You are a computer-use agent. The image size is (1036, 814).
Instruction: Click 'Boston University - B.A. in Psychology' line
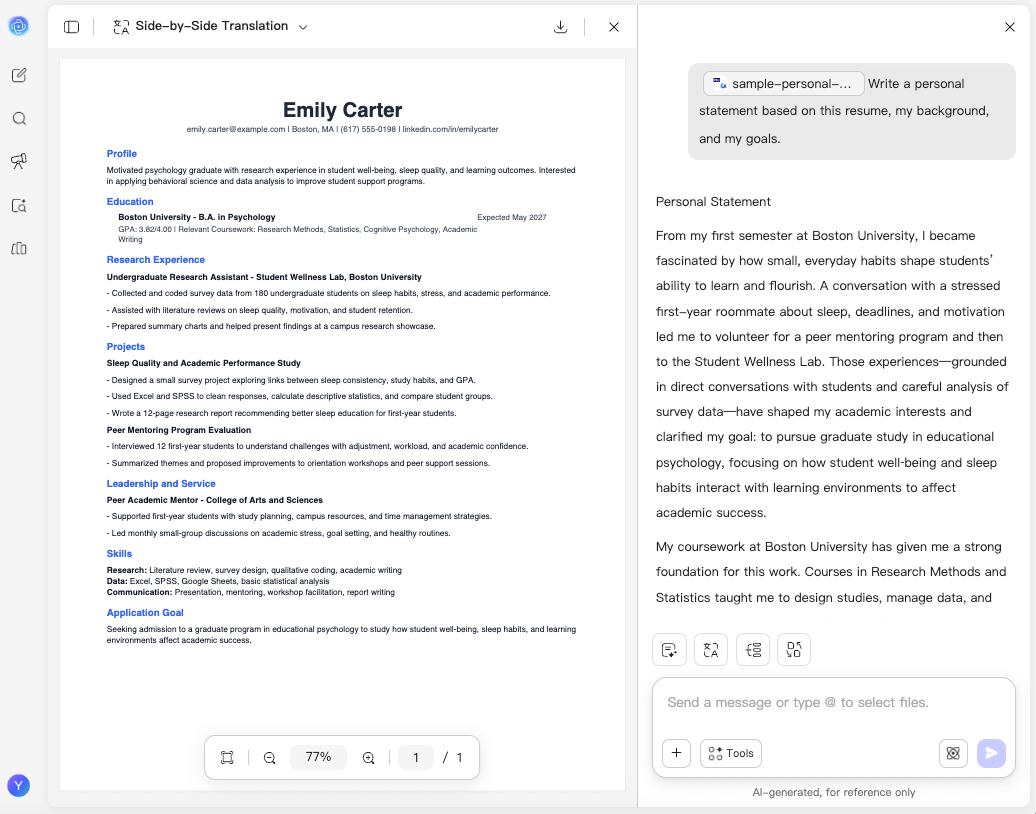197,217
